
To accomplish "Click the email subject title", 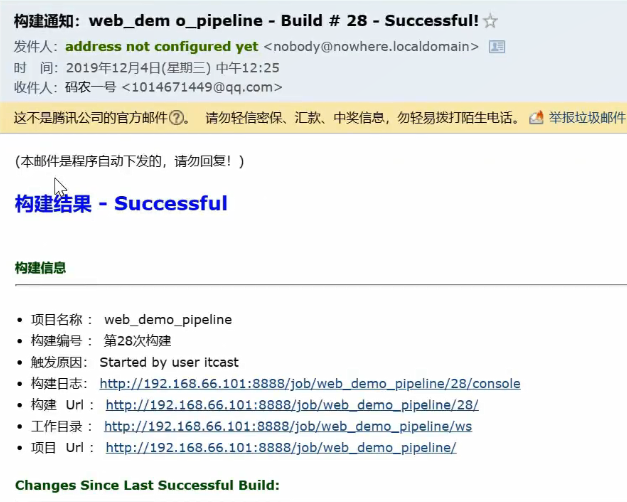I will 246,21.
